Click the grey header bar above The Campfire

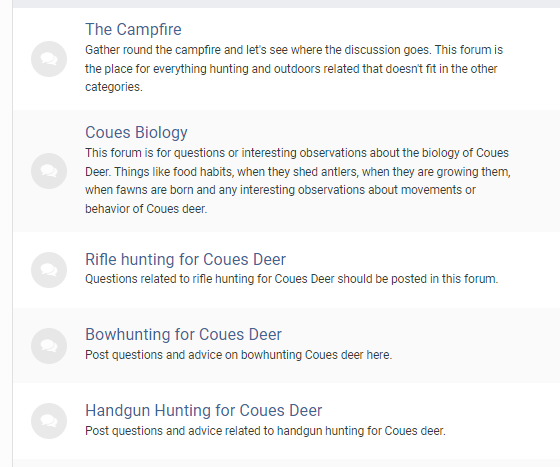(x=286, y=4)
